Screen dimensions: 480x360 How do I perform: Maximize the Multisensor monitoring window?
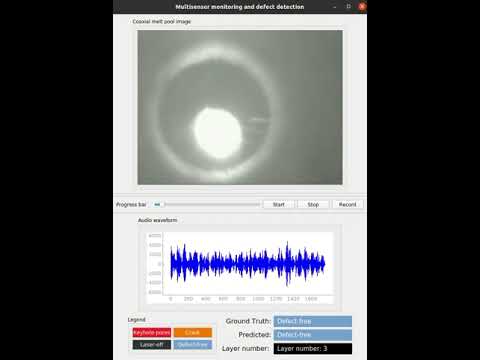click(348, 6)
